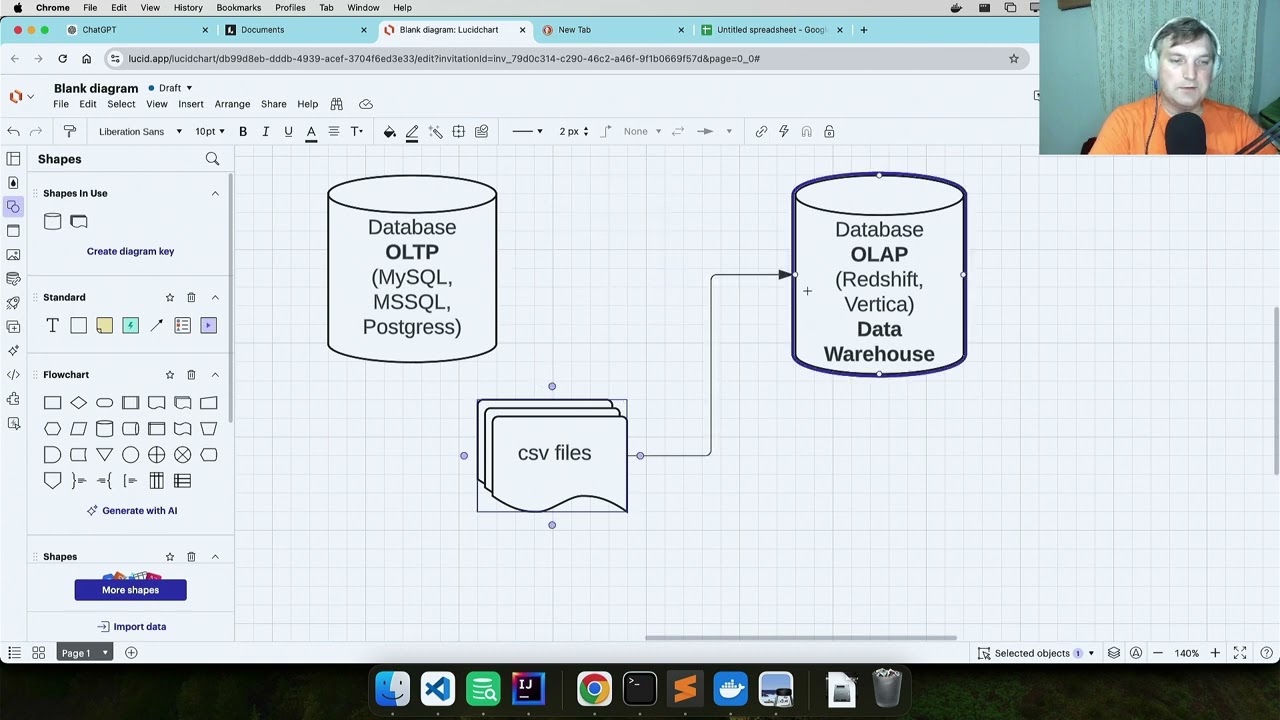This screenshot has width=1280, height=720.
Task: Search shapes with magnifier icon
Action: tap(212, 159)
